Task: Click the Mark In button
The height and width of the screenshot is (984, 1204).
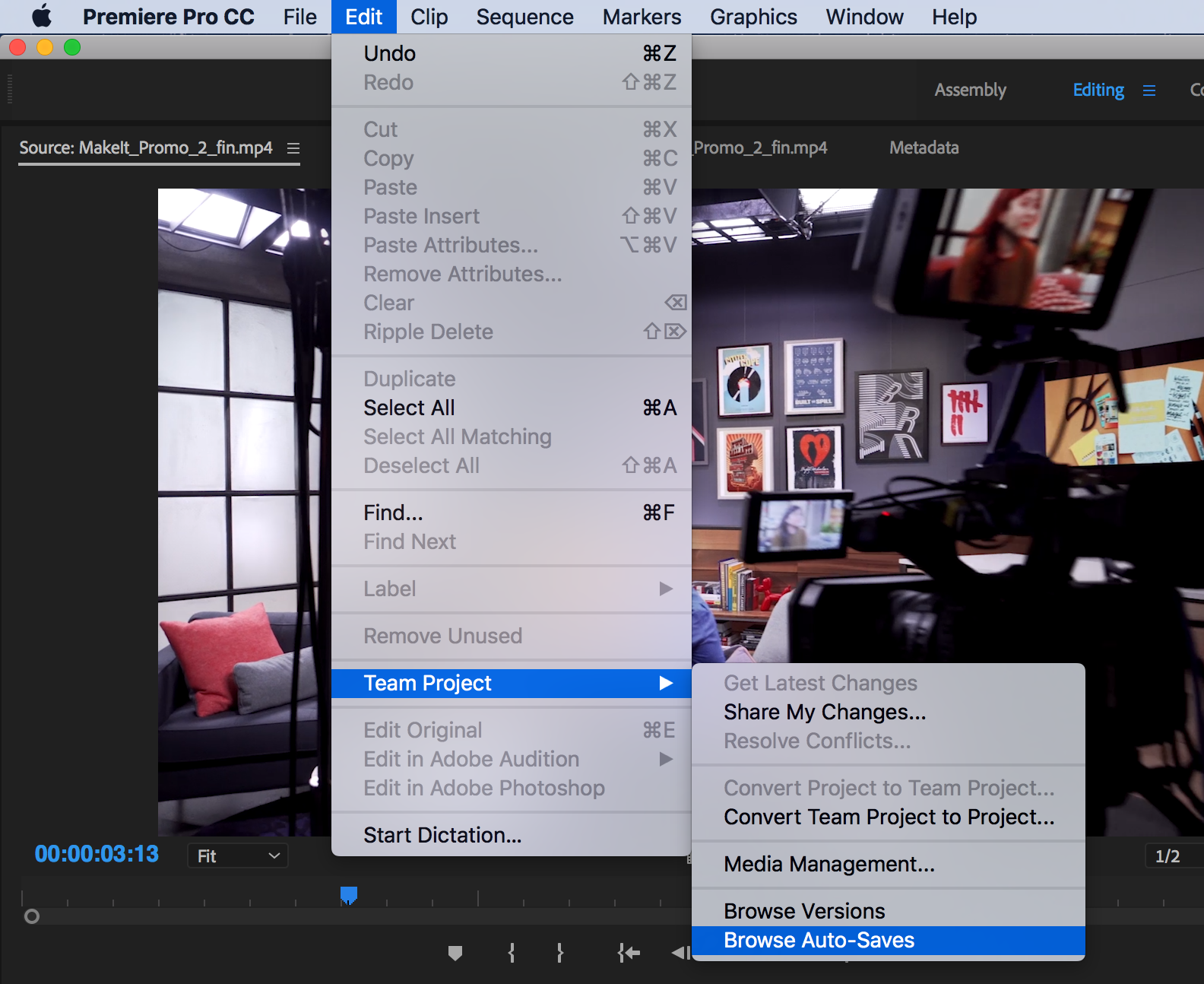Action: click(512, 953)
